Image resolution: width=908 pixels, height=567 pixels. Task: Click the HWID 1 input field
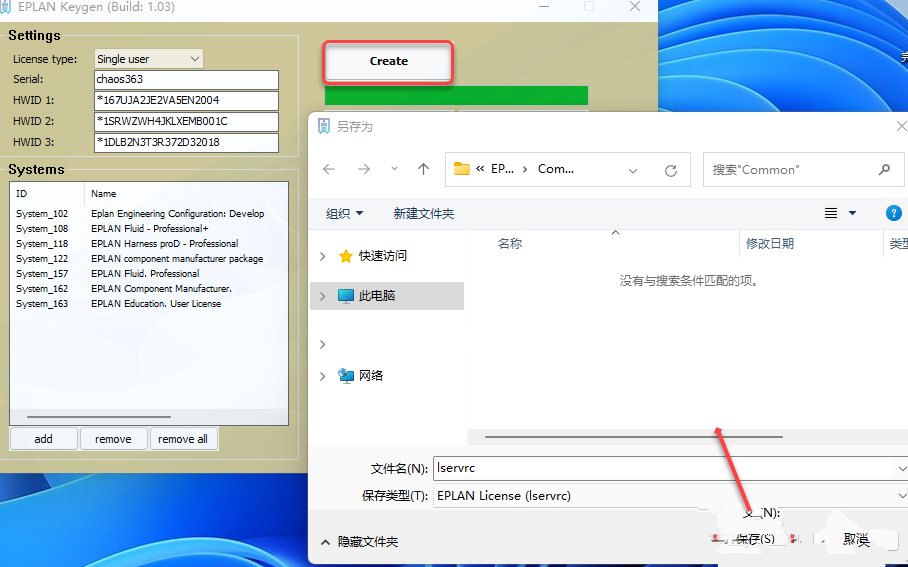tap(186, 100)
